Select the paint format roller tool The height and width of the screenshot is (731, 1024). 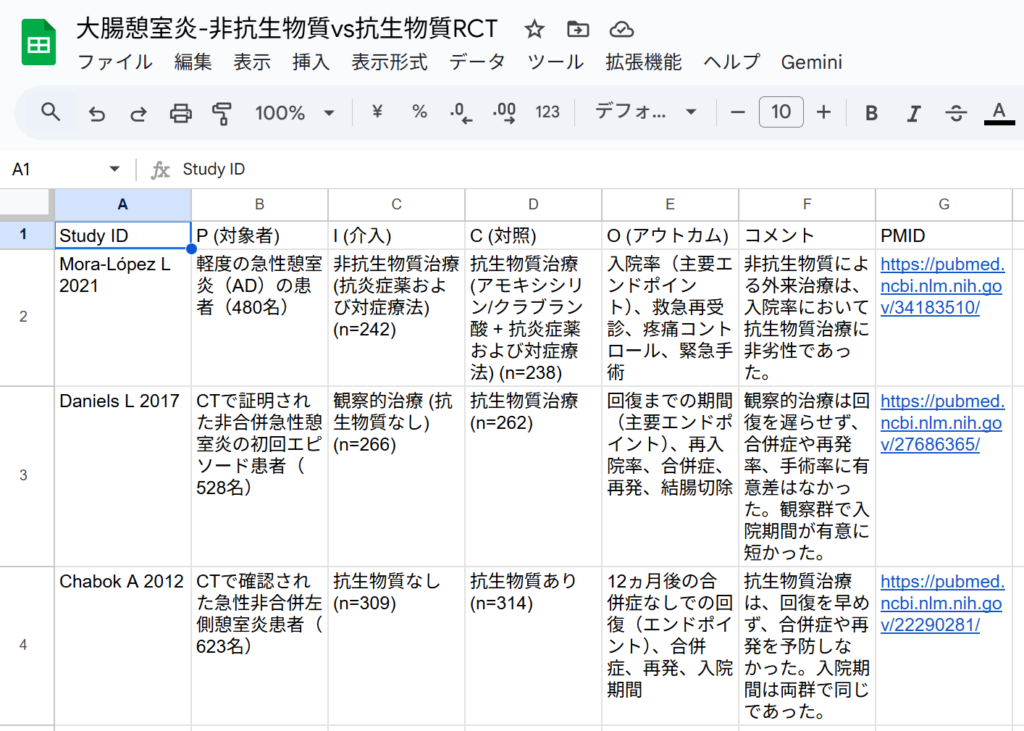[x=222, y=112]
